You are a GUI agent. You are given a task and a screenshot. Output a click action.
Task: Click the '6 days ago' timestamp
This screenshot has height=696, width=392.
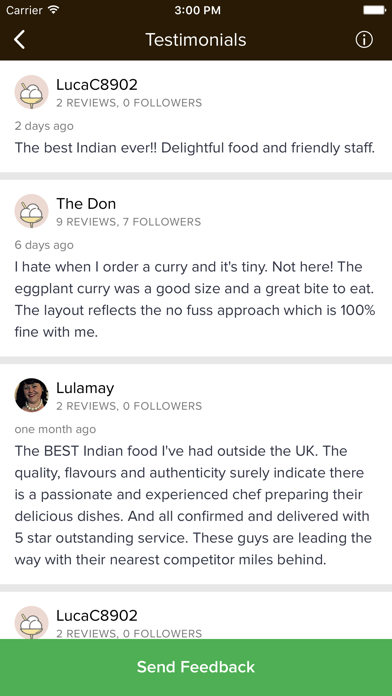coord(44,245)
